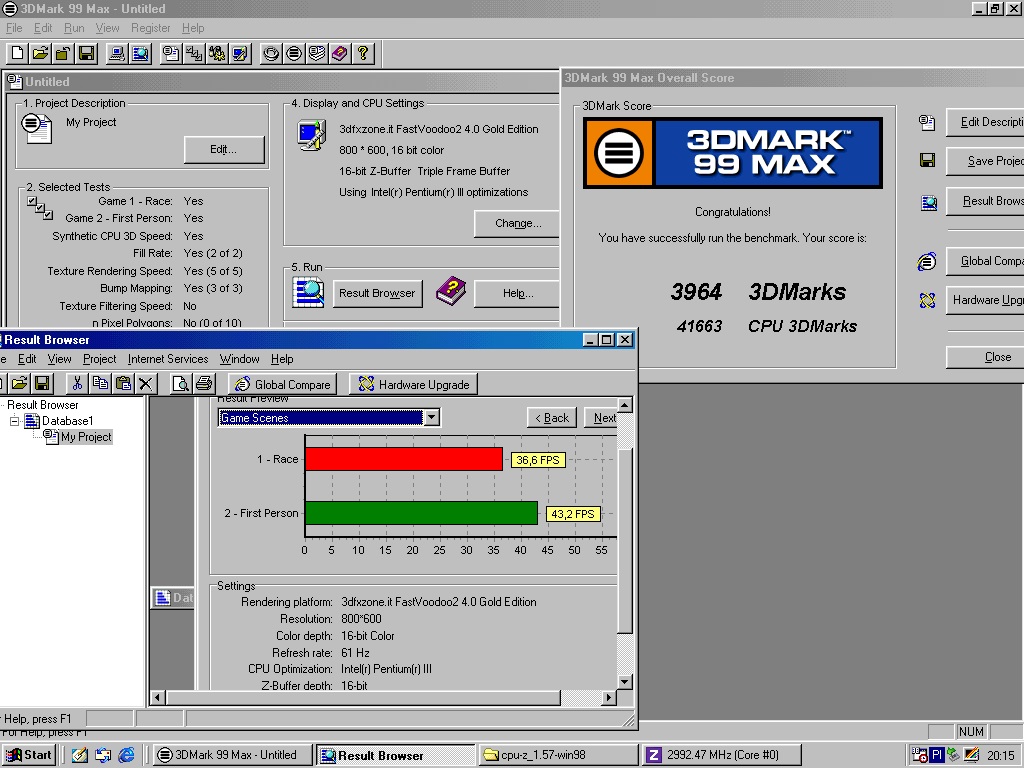This screenshot has width=1024, height=768.
Task: Close the Overall Score dialog with Close button
Action: [x=985, y=357]
